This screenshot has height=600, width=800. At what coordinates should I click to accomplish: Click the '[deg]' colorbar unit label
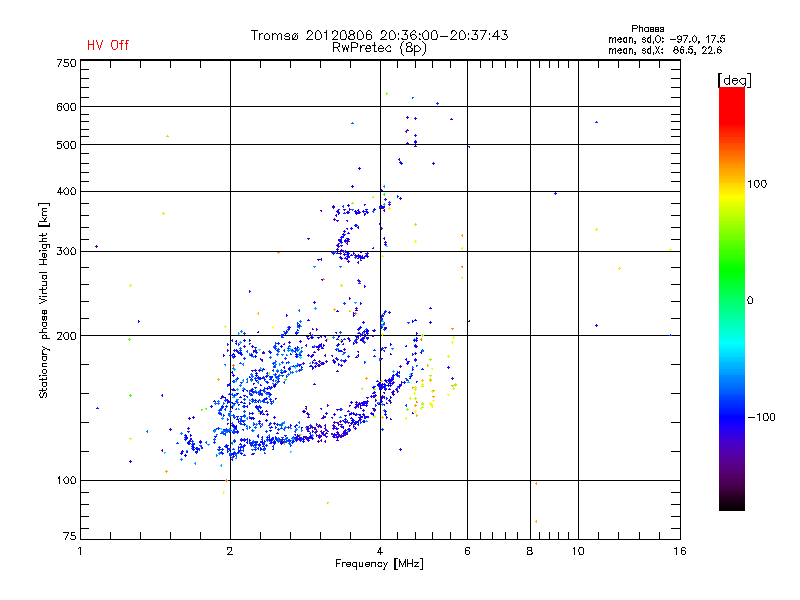pyautogui.click(x=734, y=80)
